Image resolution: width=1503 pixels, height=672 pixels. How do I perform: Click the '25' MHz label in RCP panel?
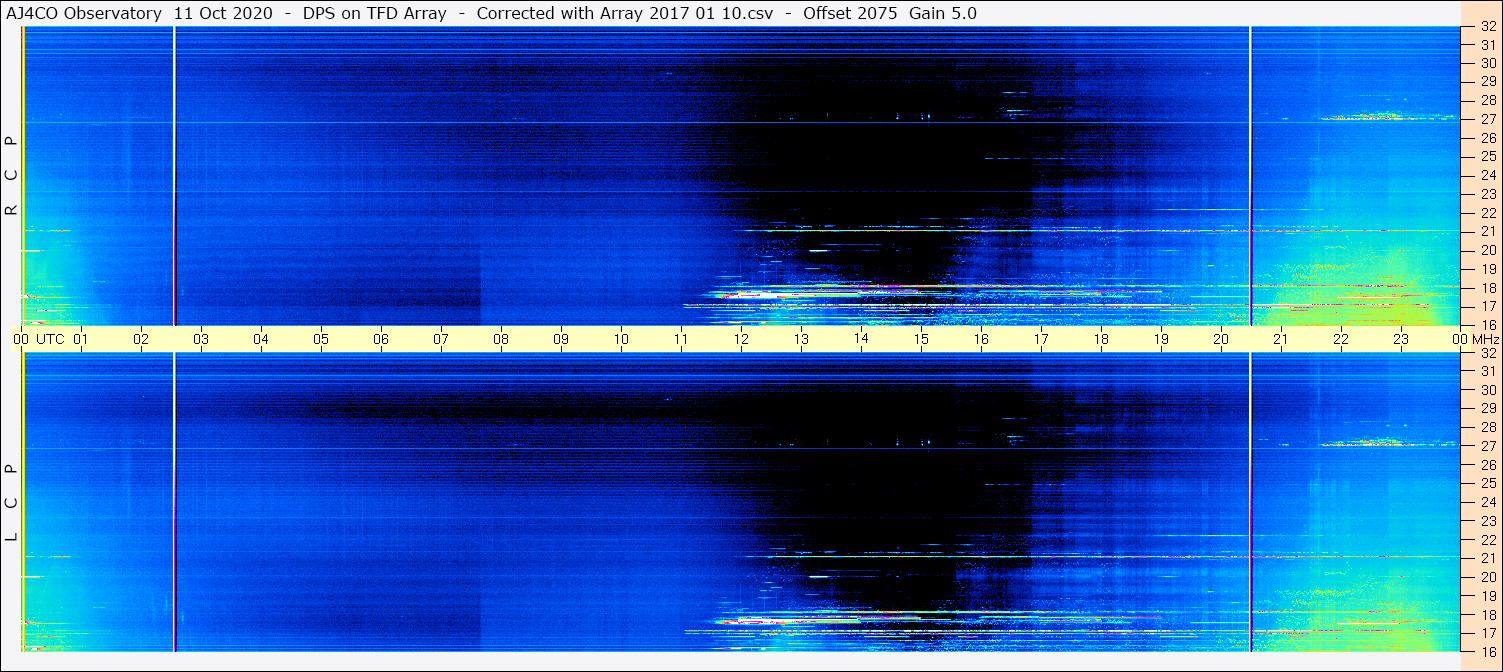pyautogui.click(x=1487, y=157)
